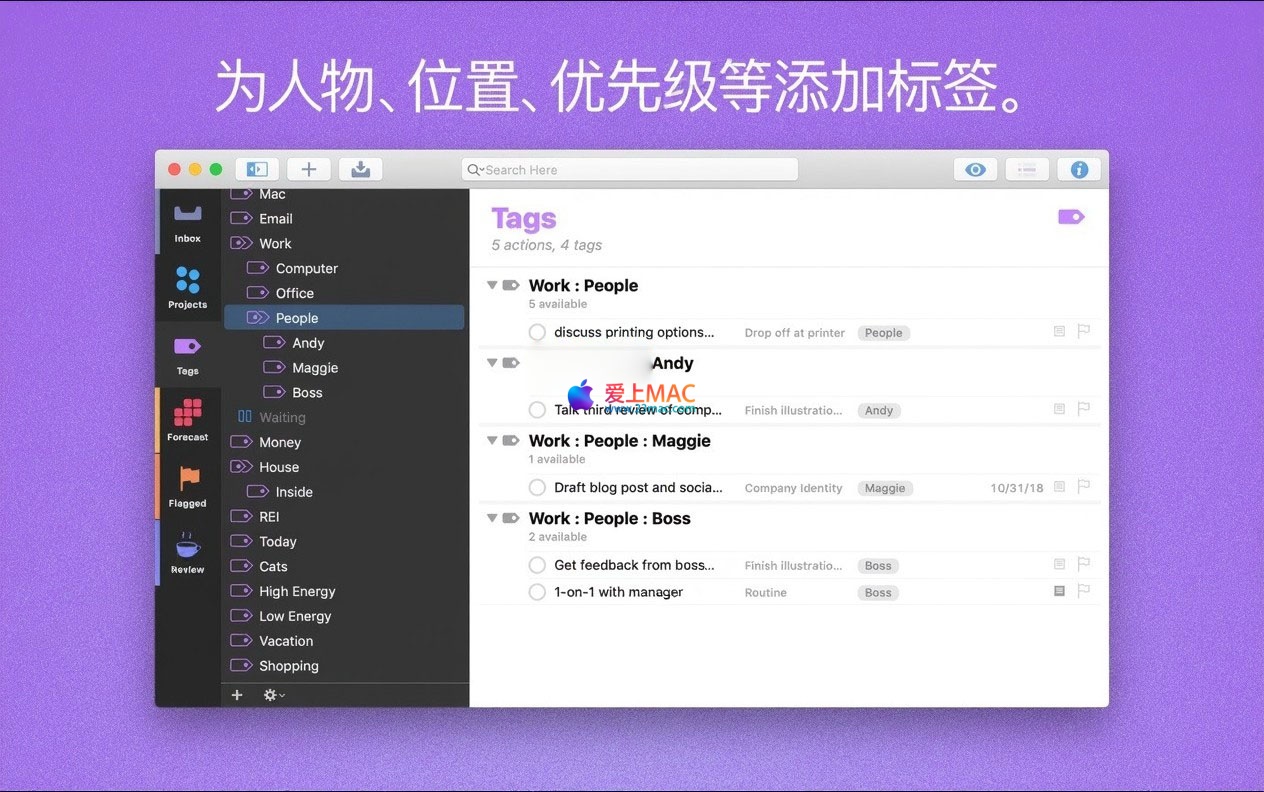This screenshot has height=792, width=1264.
Task: Mark 'discuss printing options' as complete
Action: 537,332
